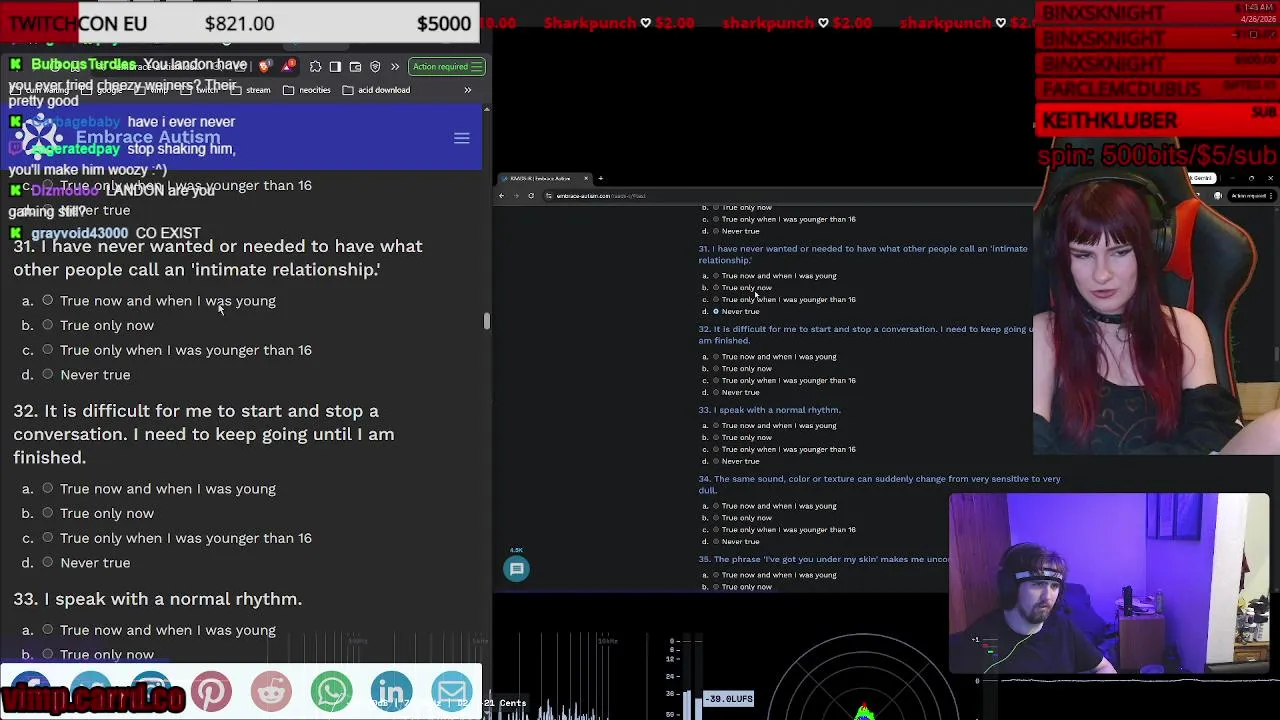Expand the toolbar overflow chevron beside VPN icon

395,67
